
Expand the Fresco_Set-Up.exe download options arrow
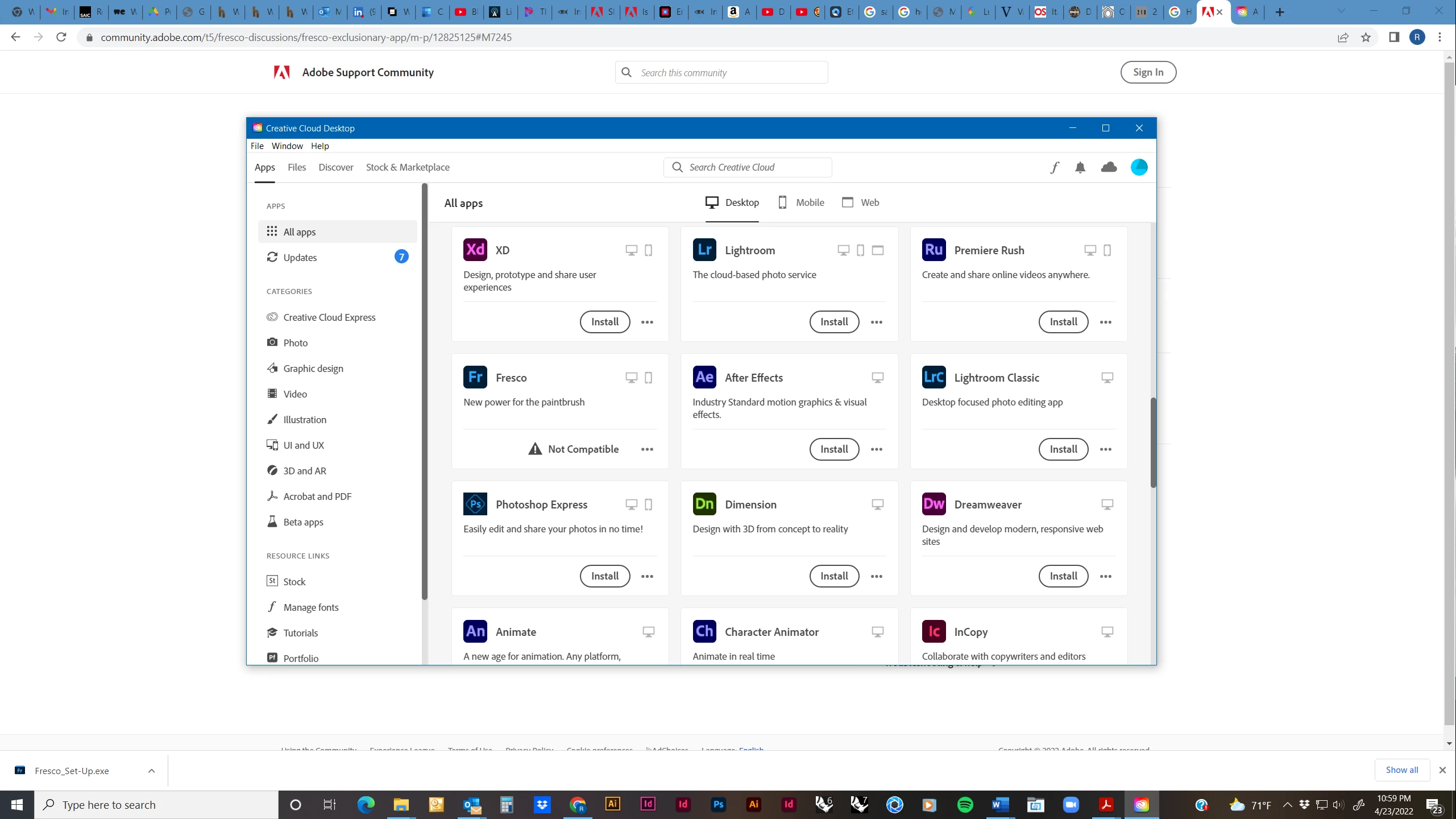(x=151, y=771)
